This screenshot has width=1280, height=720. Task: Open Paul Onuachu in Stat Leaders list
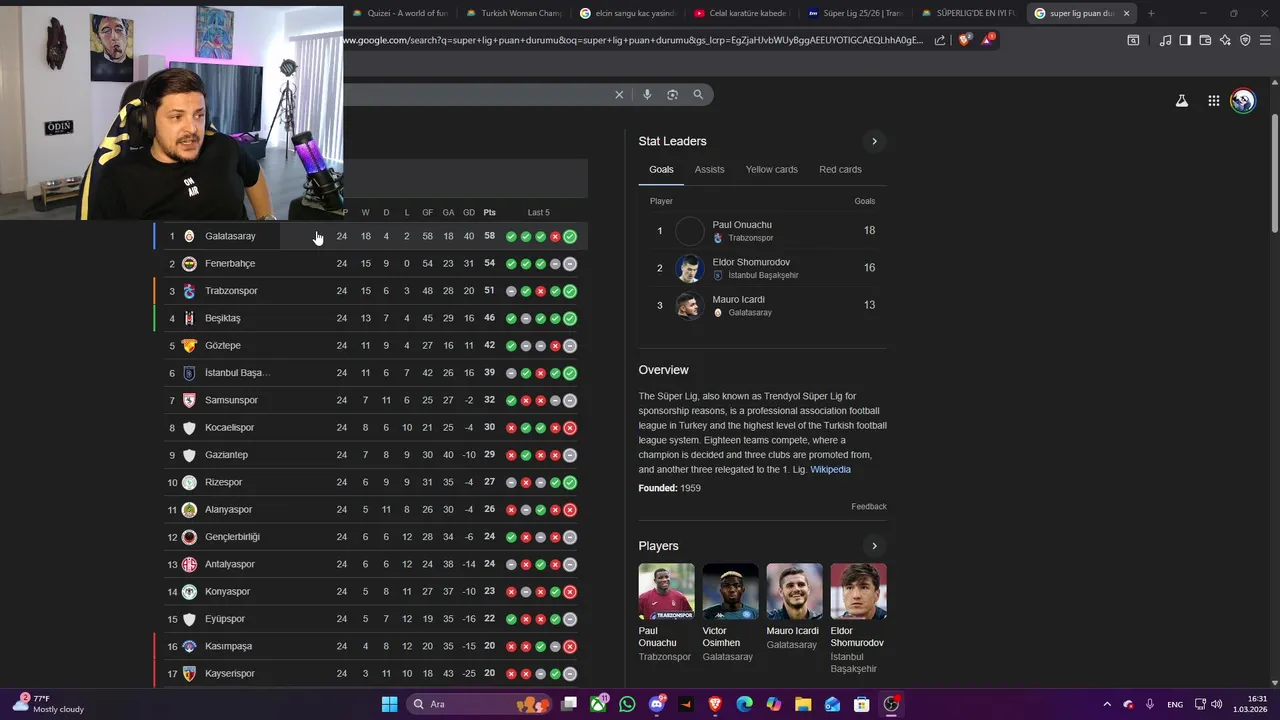click(762, 231)
